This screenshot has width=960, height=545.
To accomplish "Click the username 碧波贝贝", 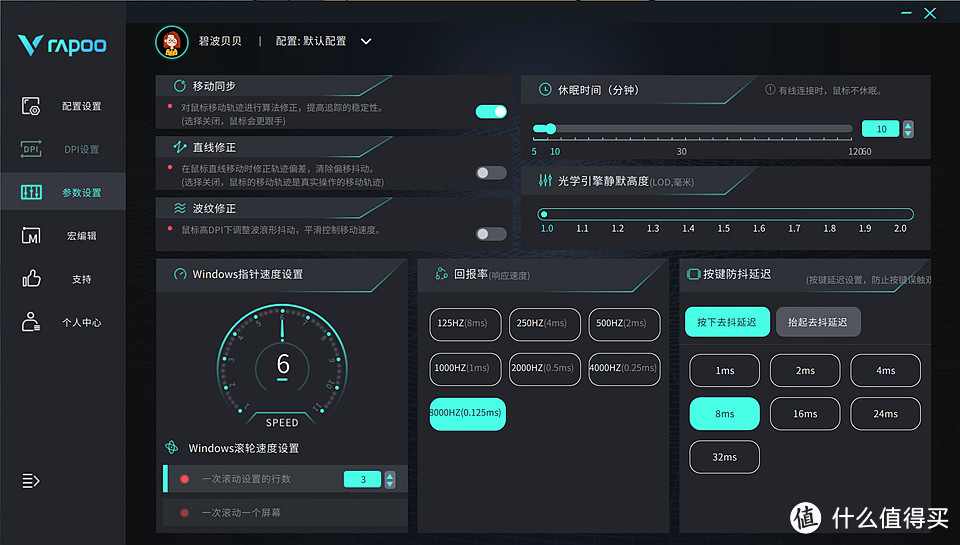I will pyautogui.click(x=220, y=41).
